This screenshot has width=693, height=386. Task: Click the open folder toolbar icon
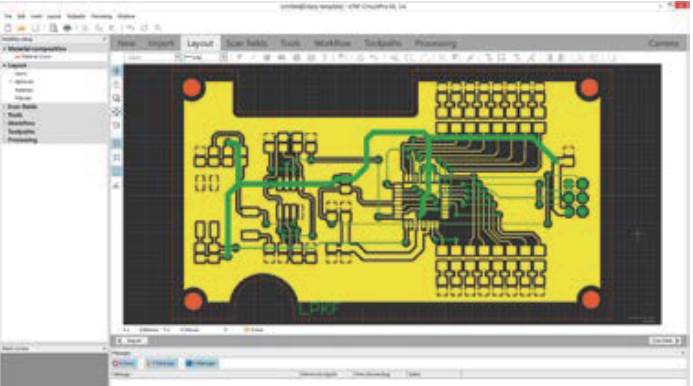coord(21,28)
